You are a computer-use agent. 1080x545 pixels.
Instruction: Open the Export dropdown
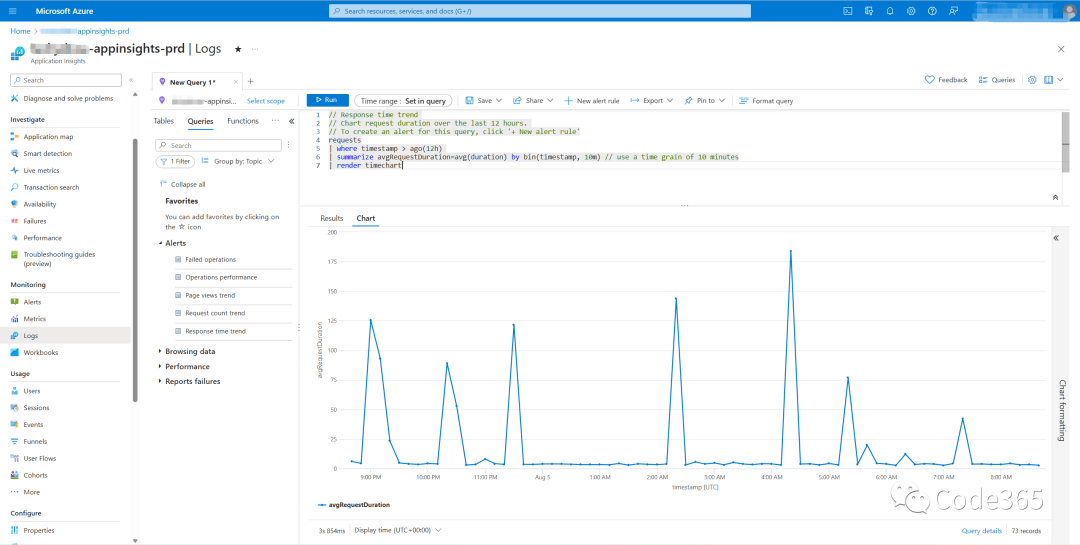point(652,101)
